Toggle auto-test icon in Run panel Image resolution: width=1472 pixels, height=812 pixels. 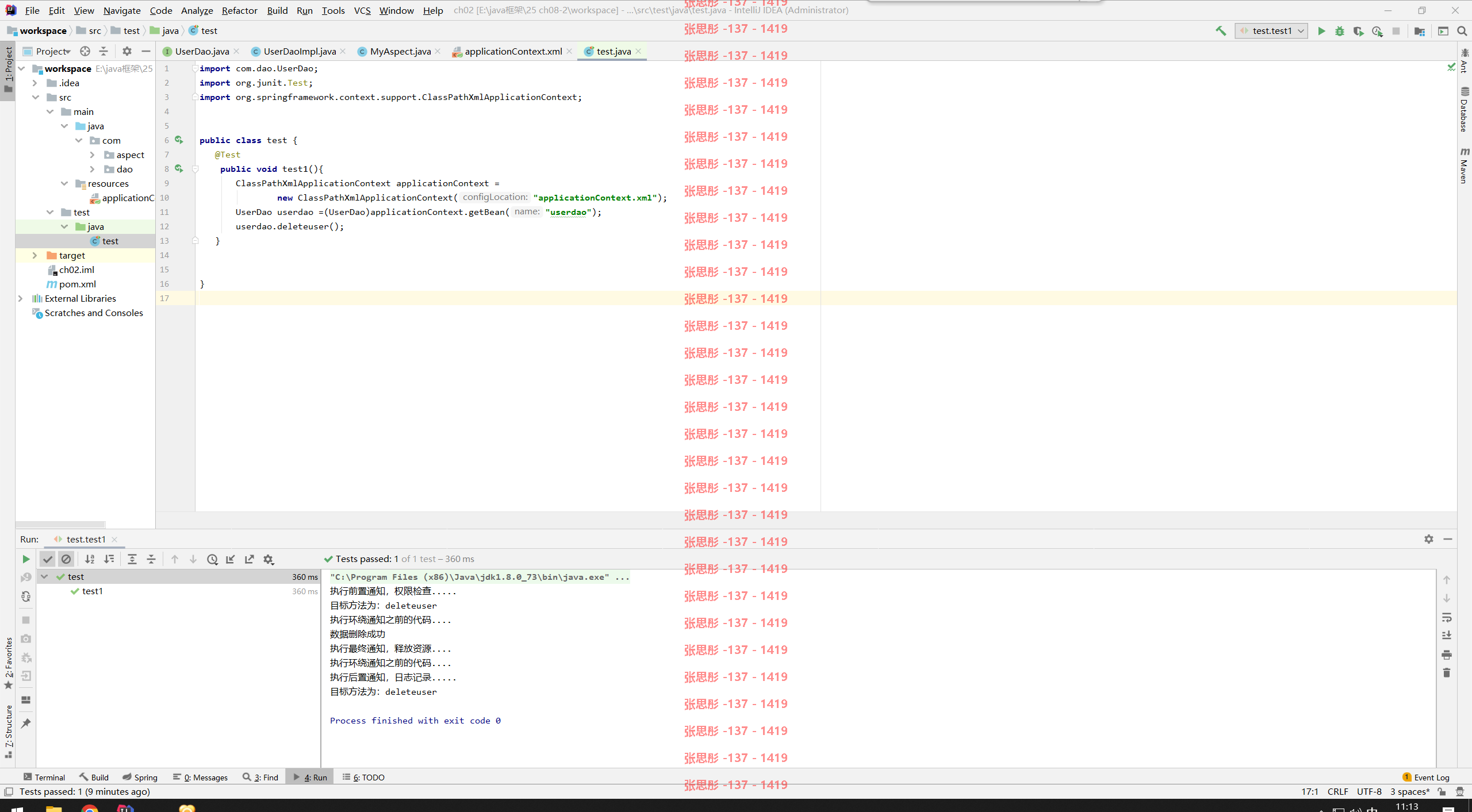25,597
